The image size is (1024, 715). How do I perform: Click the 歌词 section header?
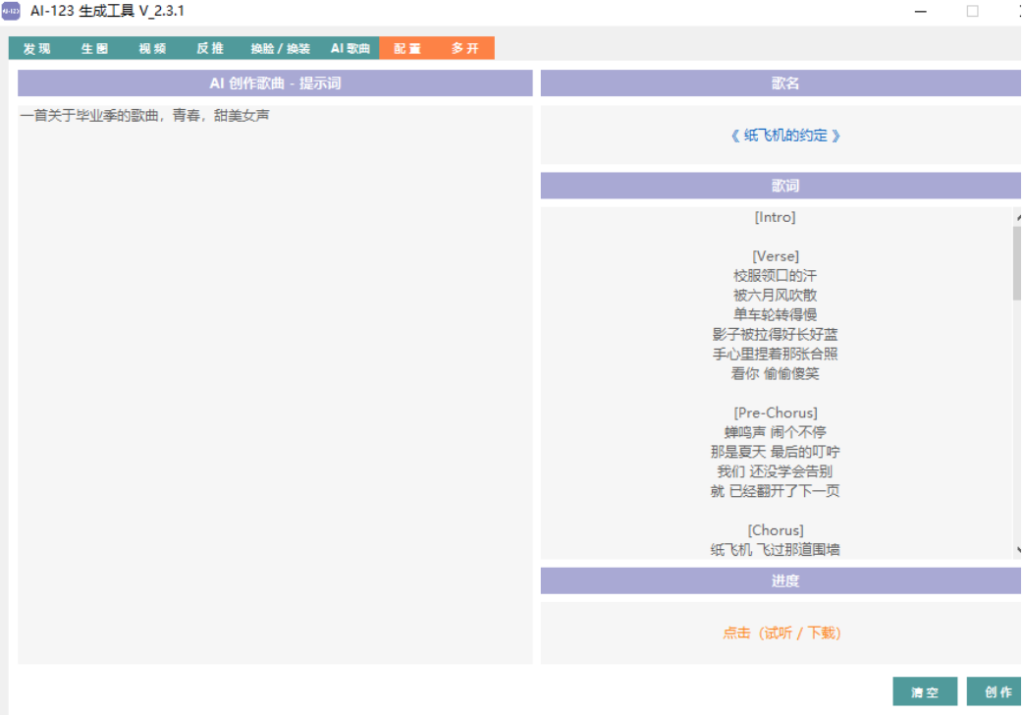[780, 186]
